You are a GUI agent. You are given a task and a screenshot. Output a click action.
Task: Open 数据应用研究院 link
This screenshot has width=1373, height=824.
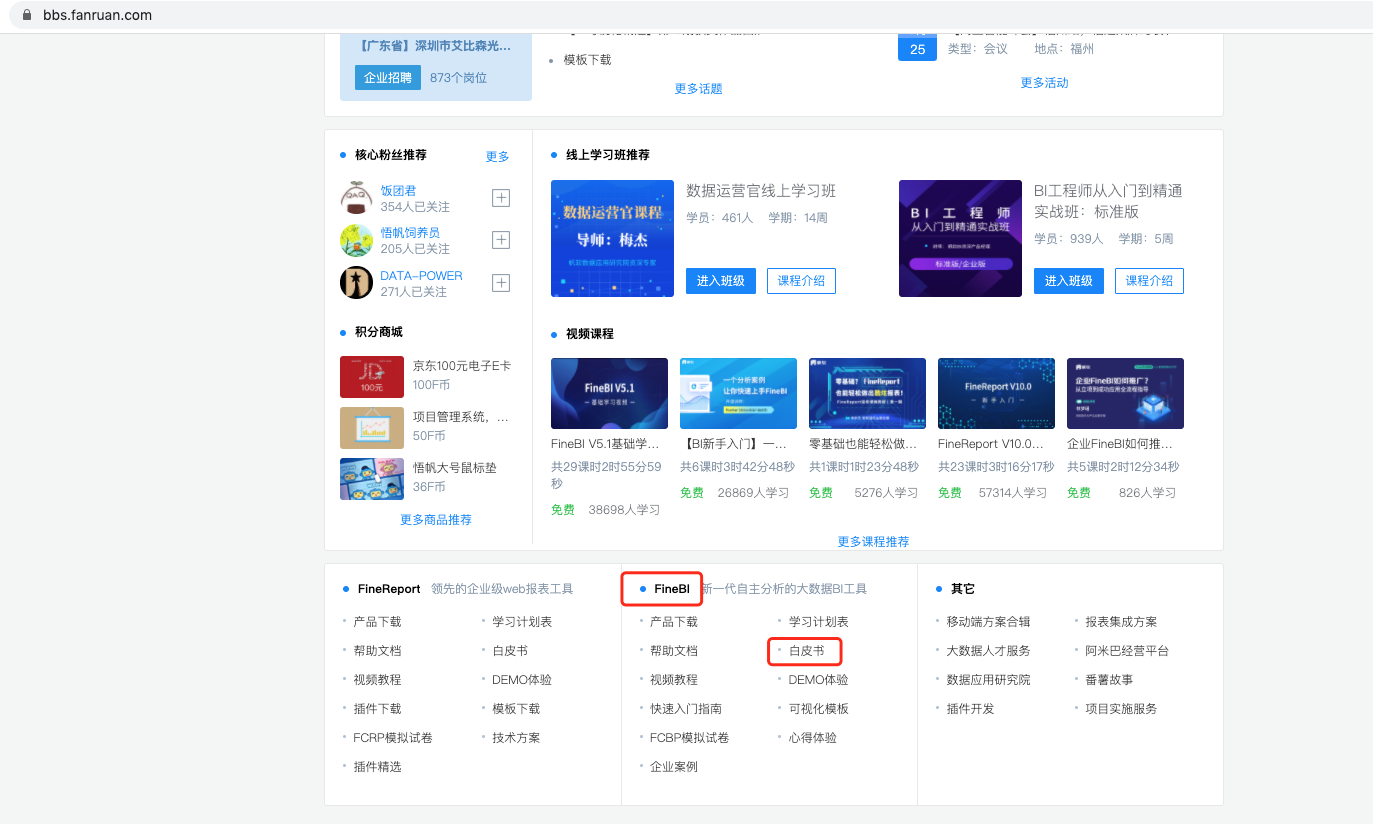click(x=989, y=680)
